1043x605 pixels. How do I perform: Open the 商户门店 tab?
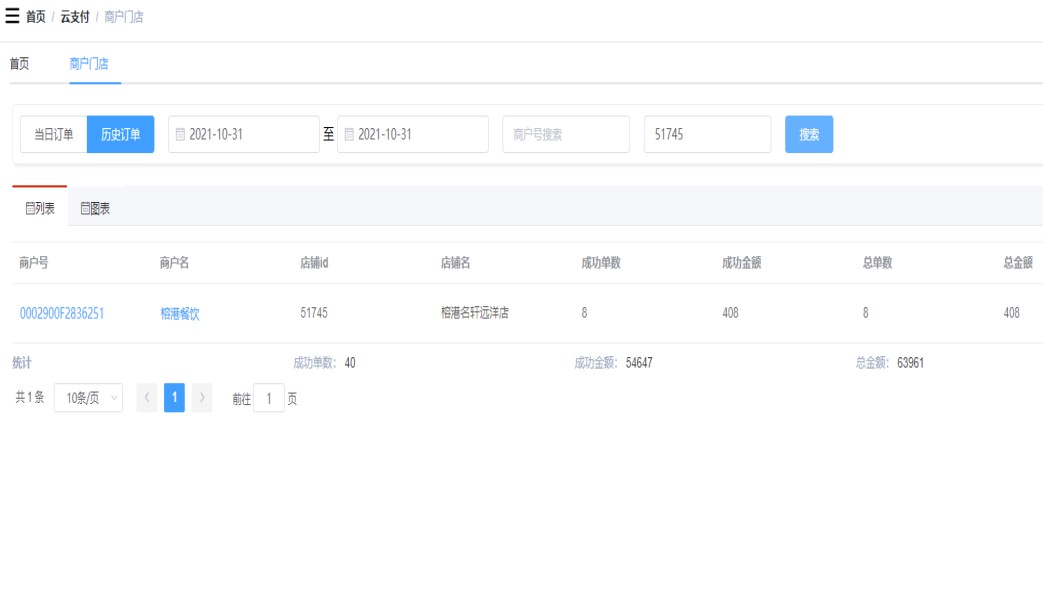click(89, 64)
